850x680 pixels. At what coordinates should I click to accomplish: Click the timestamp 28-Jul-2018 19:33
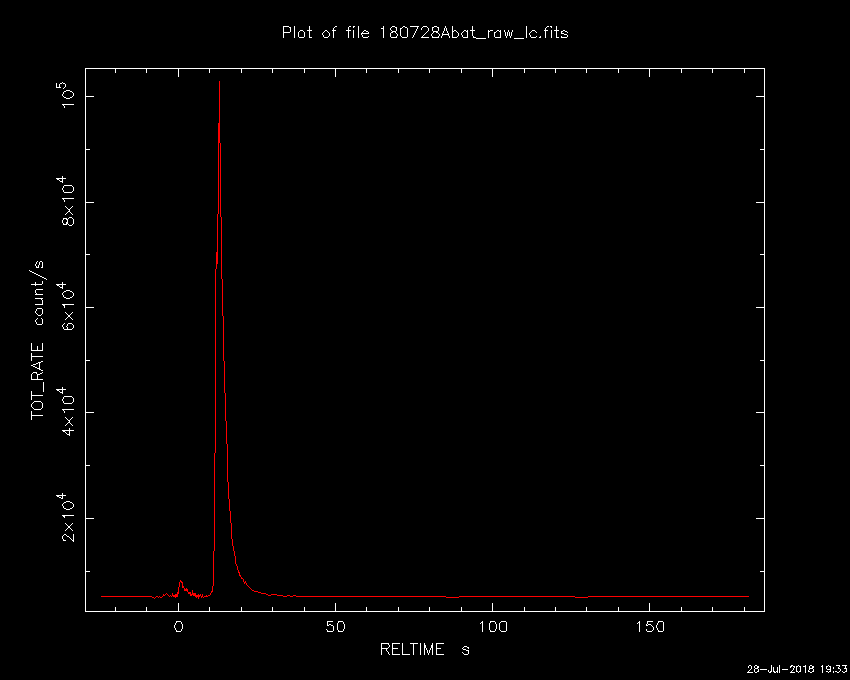coord(796,669)
